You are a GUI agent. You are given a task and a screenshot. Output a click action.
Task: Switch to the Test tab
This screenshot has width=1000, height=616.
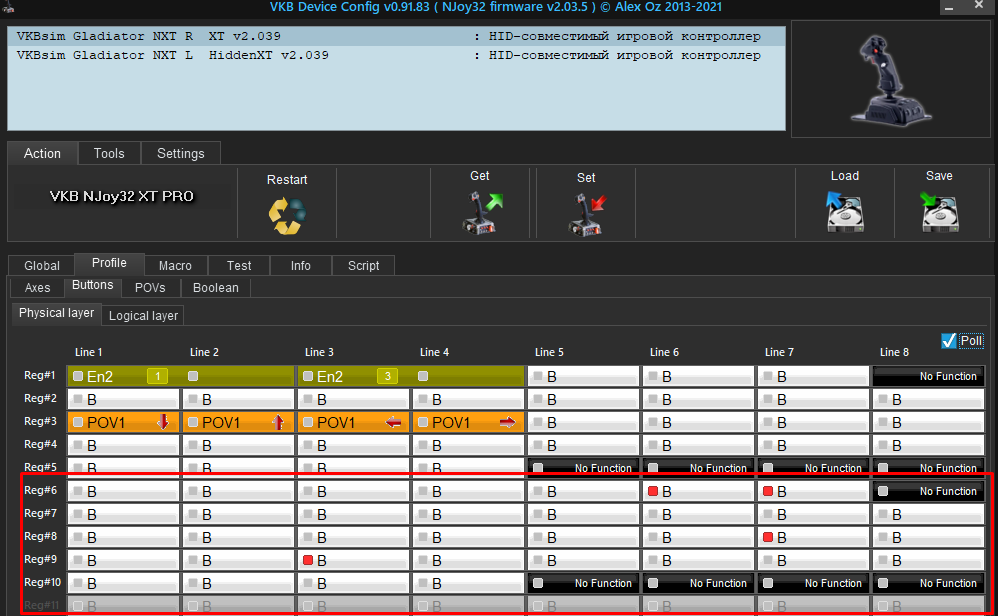pos(239,265)
